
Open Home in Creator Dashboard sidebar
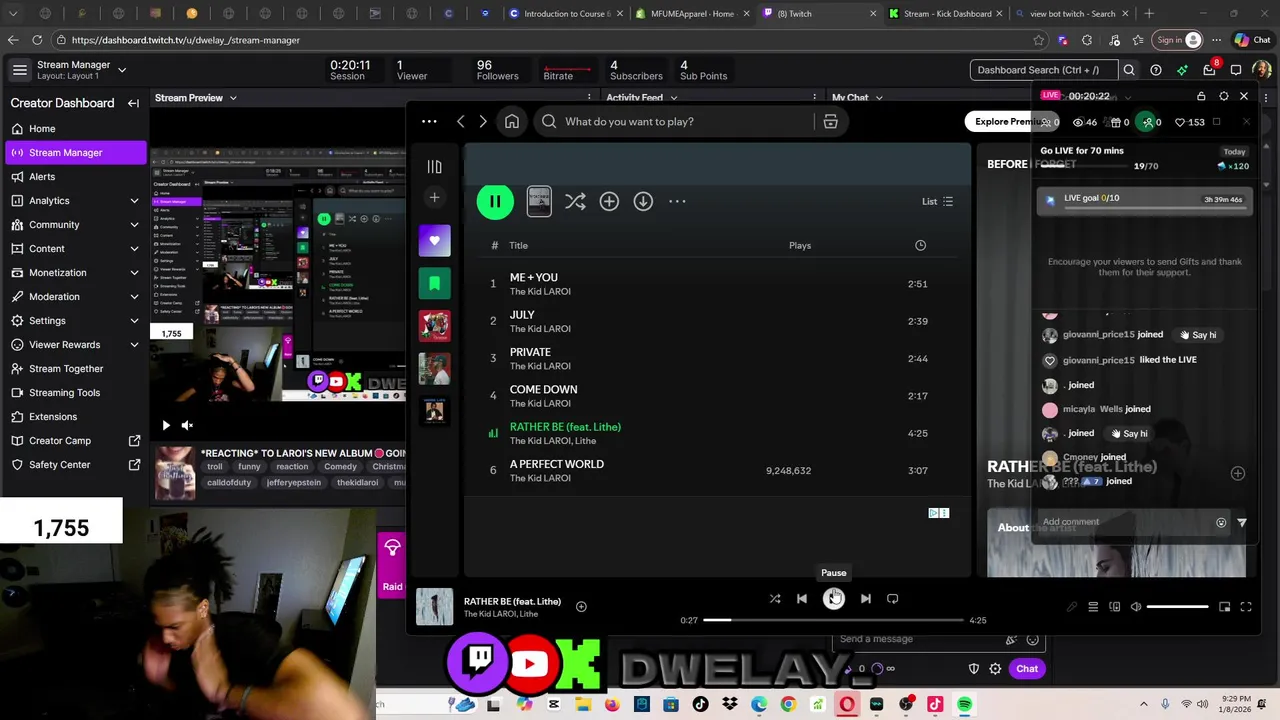point(75,129)
